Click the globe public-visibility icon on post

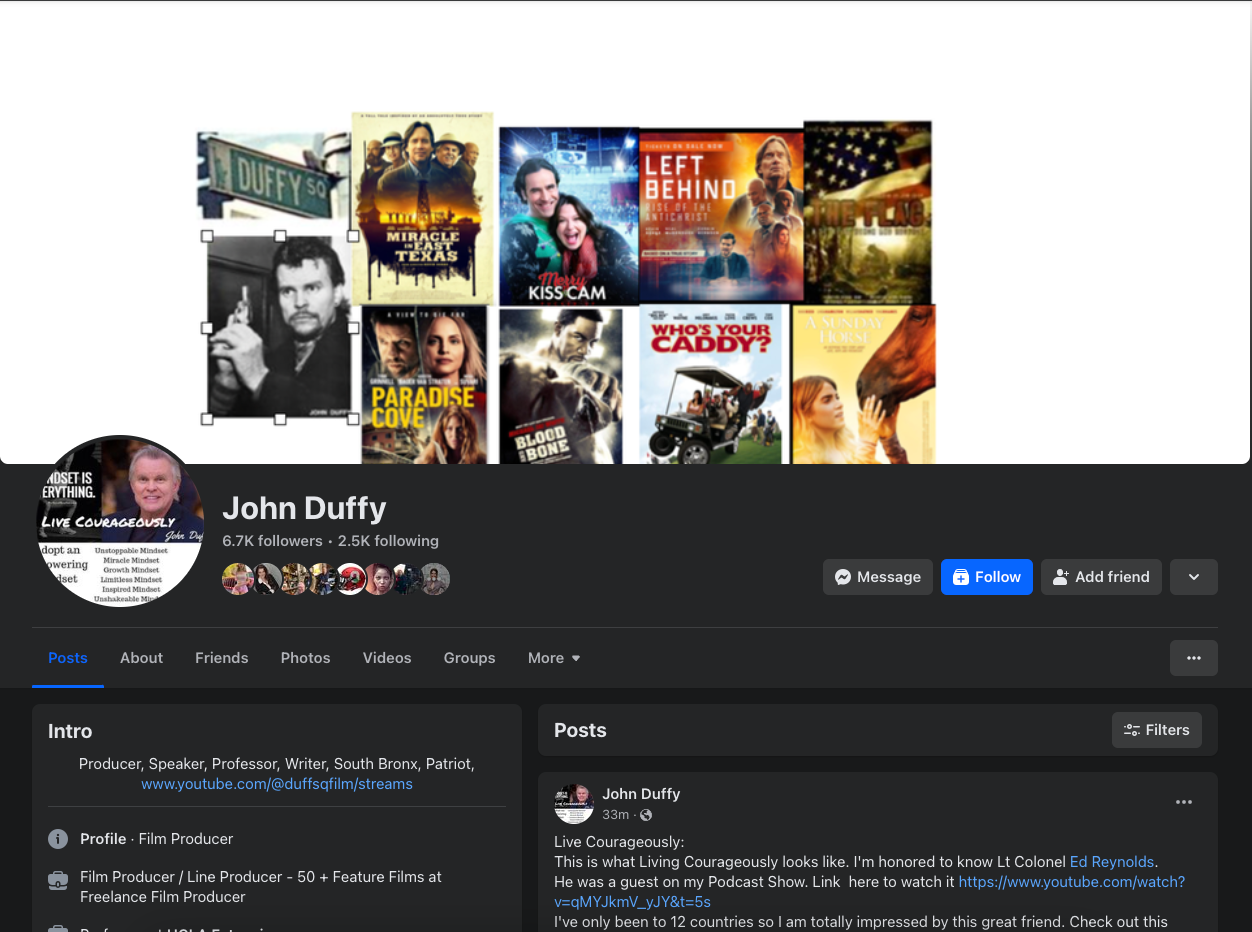646,815
